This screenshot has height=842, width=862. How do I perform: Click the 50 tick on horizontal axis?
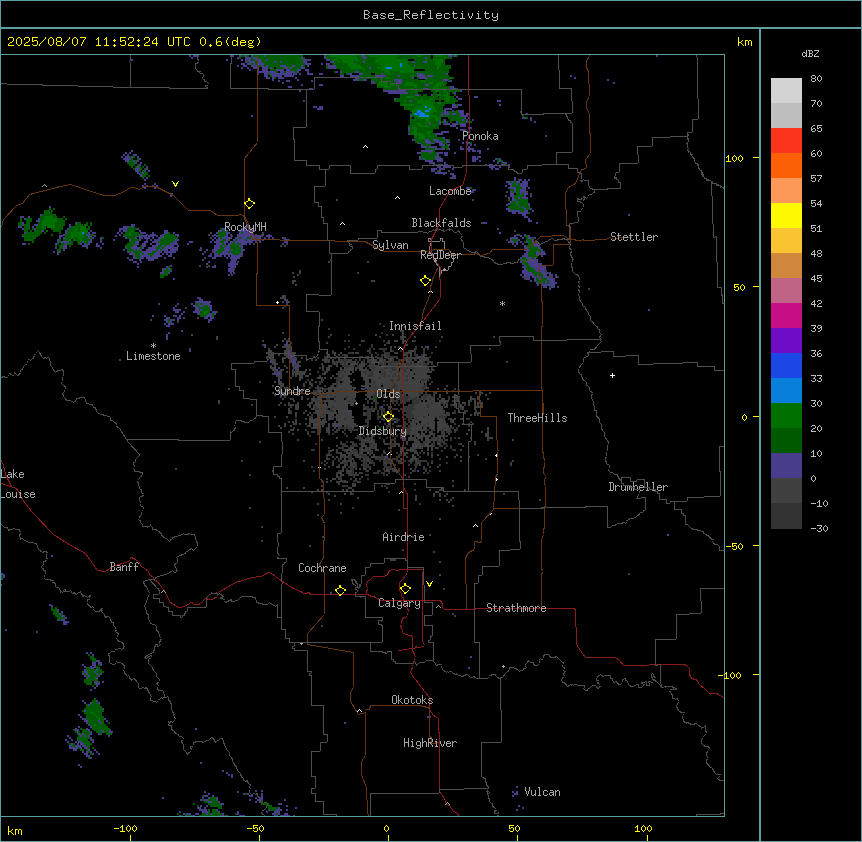click(514, 828)
